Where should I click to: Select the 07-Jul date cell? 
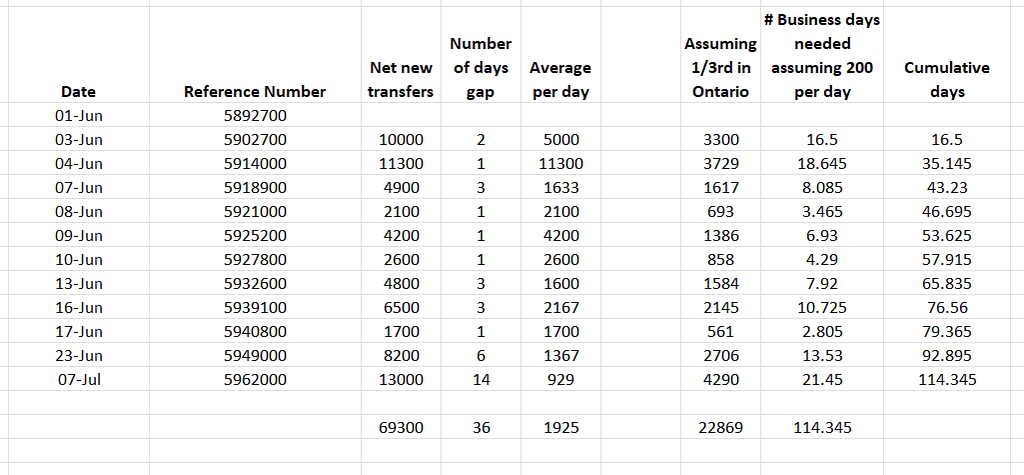(x=78, y=380)
